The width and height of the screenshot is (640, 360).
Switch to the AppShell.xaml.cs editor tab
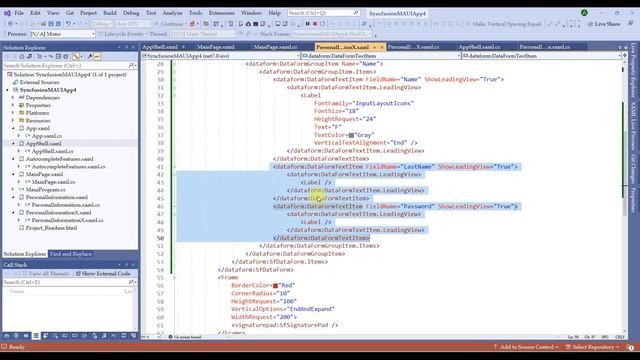[x=479, y=47]
